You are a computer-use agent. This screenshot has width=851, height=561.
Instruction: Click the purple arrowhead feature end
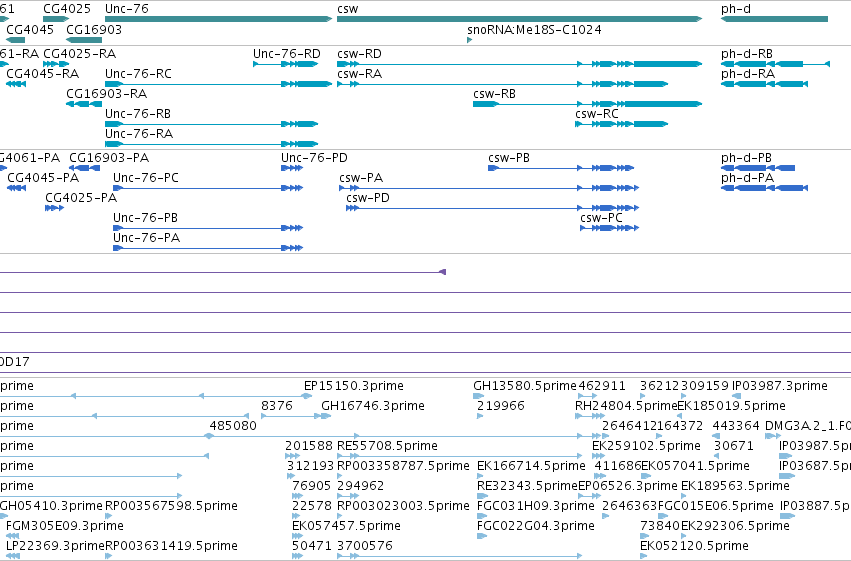442,272
